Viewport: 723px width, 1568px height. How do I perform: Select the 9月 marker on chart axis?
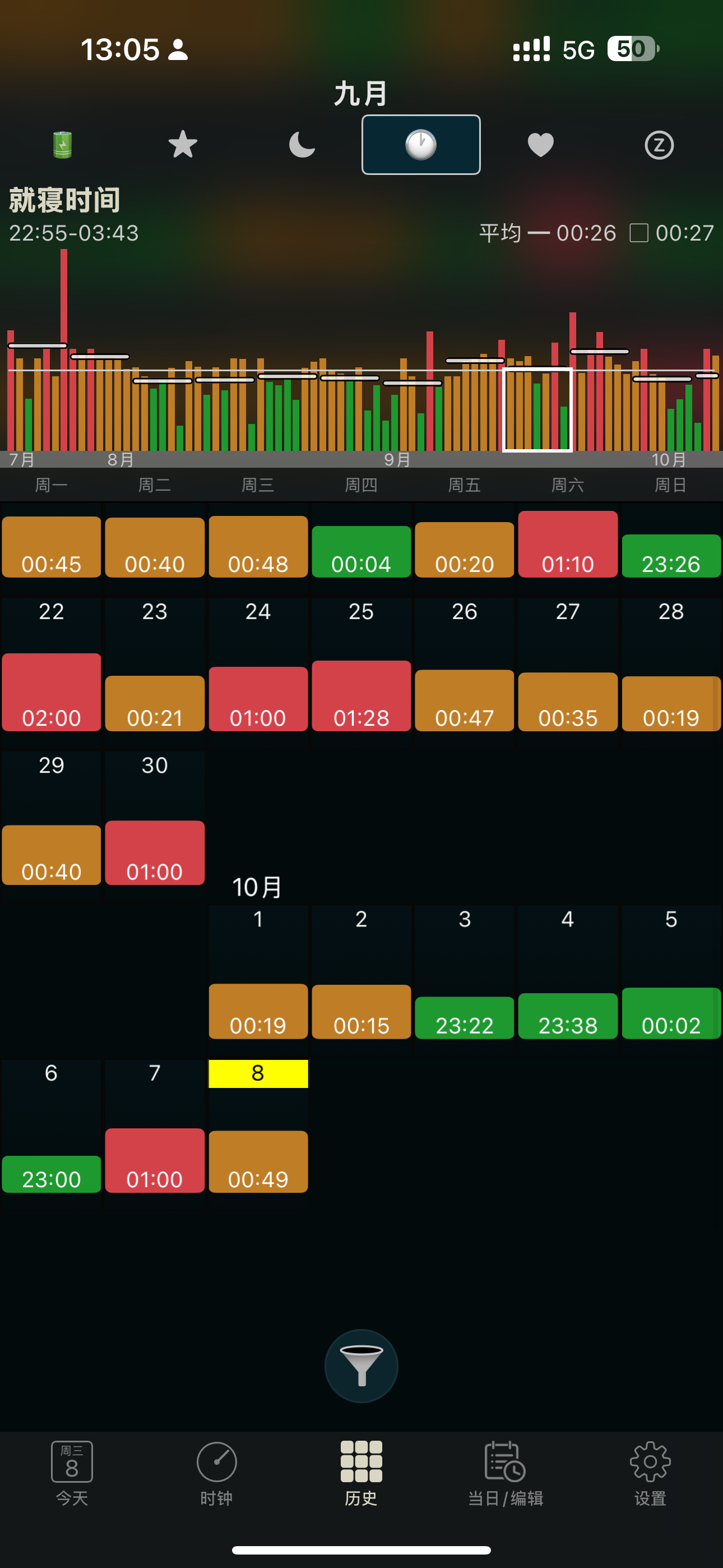[397, 459]
